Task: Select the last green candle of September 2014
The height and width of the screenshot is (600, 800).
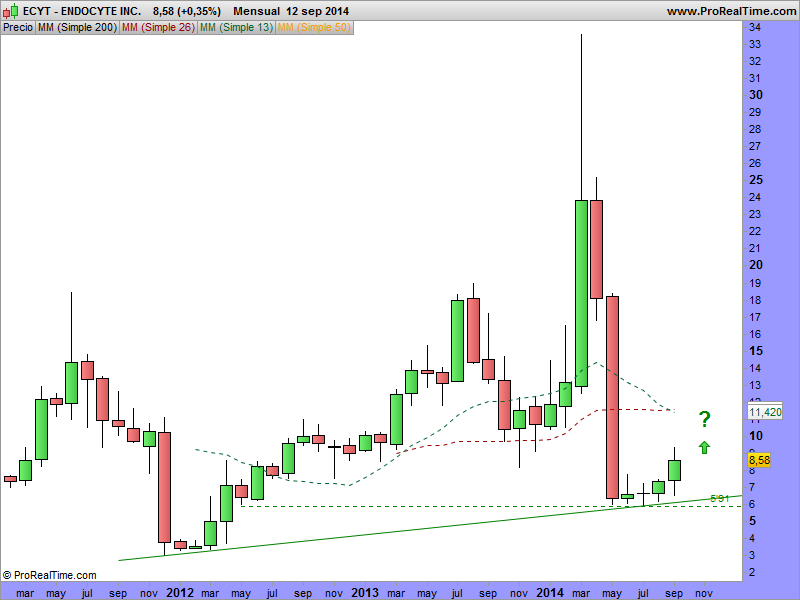Action: coord(674,470)
